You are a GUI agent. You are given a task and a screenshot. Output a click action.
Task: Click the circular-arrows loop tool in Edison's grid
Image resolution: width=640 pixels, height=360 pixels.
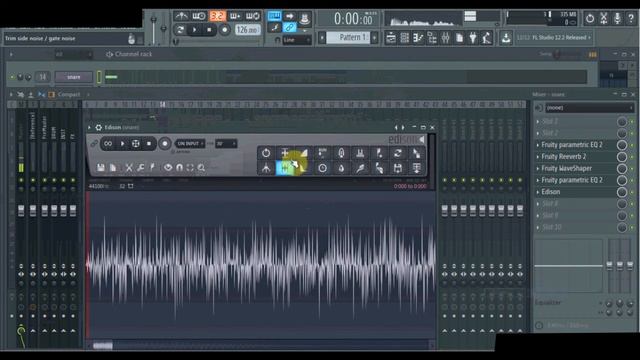[x=398, y=153]
